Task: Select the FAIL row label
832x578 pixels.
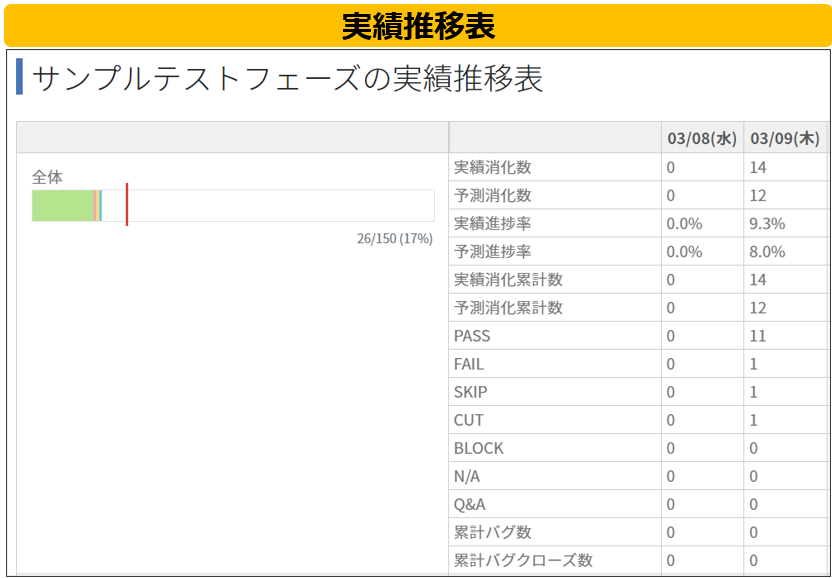Action: [469, 364]
